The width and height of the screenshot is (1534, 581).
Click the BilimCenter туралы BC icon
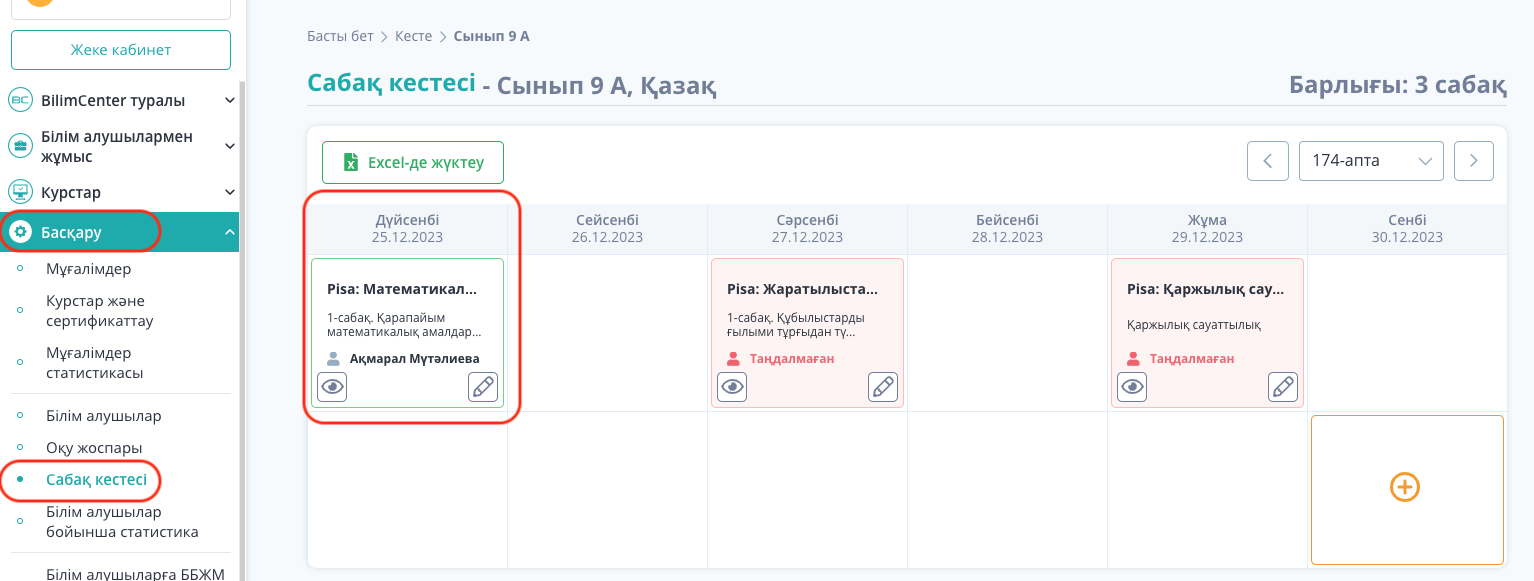[x=20, y=100]
